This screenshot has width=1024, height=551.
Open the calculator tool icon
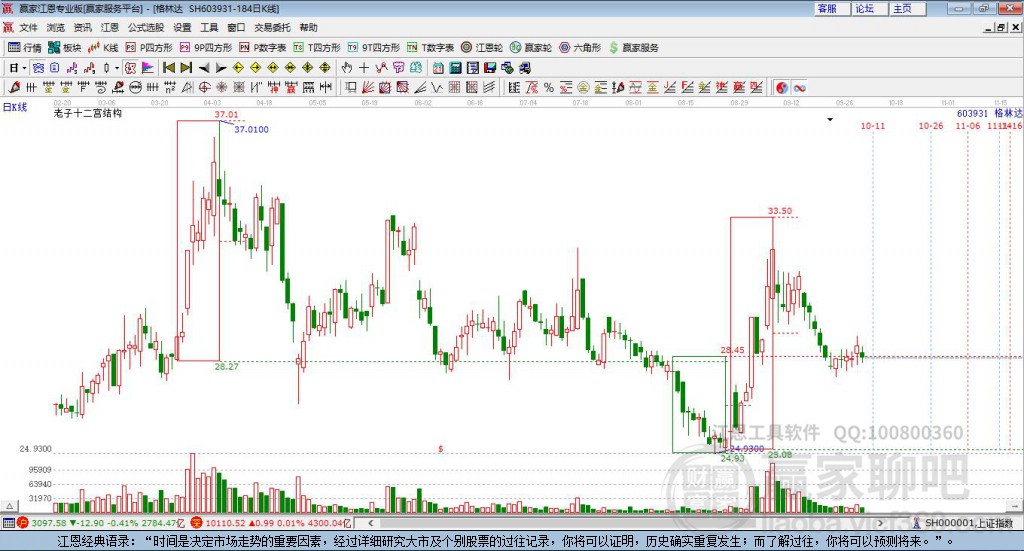pyautogui.click(x=456, y=68)
